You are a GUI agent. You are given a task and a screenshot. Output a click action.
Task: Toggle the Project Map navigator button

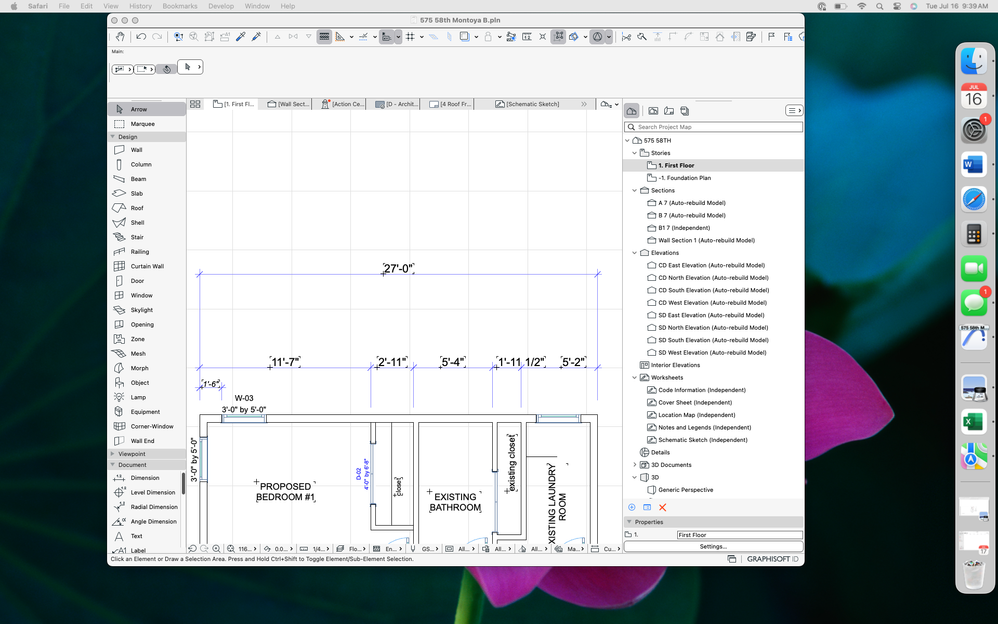(x=632, y=111)
